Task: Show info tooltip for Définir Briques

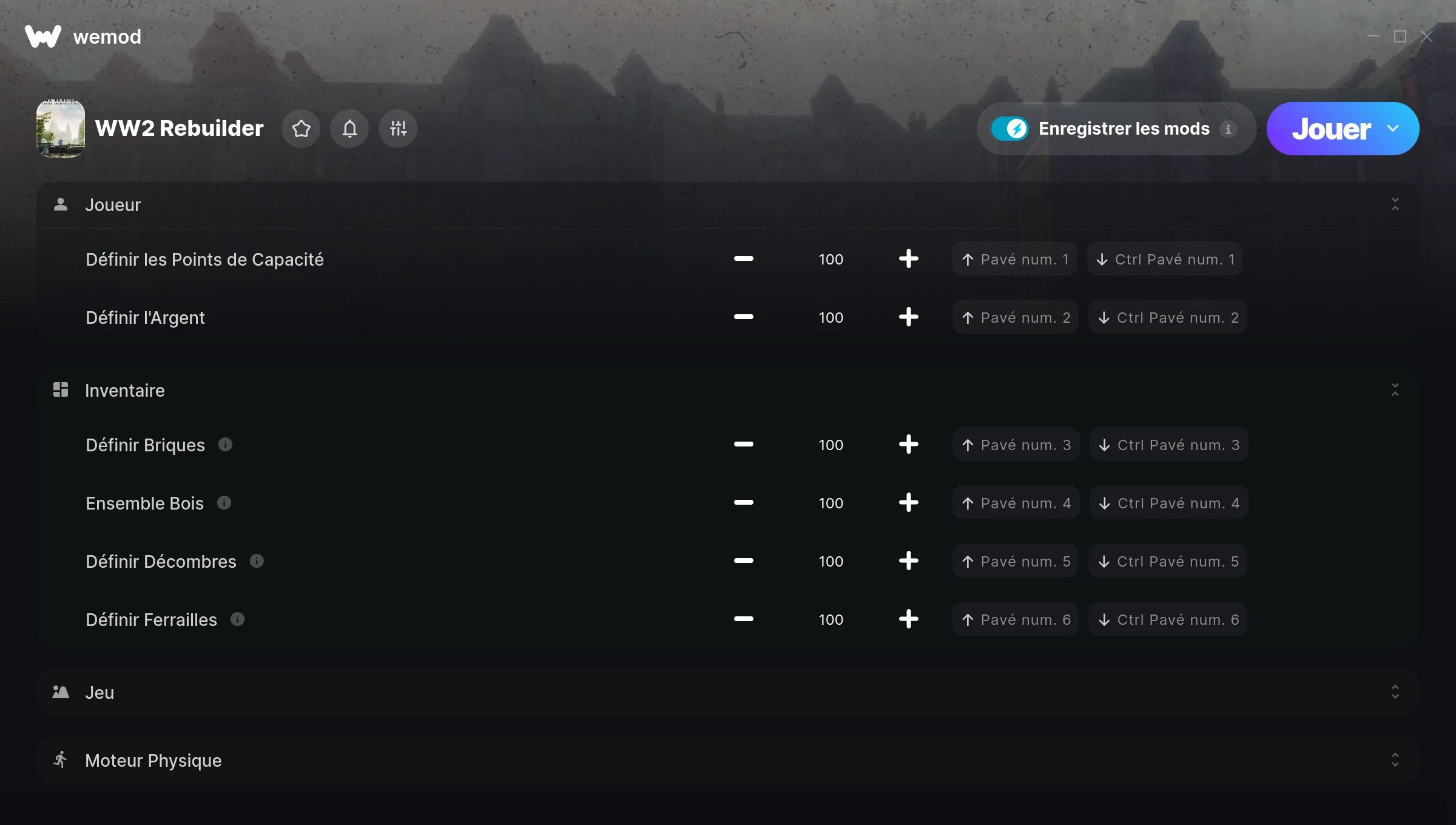Action: [225, 445]
